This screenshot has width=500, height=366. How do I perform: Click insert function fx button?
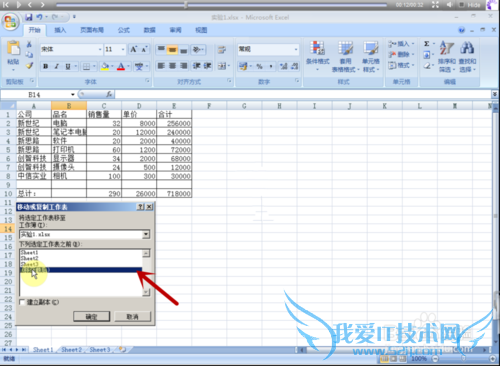pyautogui.click(x=109, y=95)
